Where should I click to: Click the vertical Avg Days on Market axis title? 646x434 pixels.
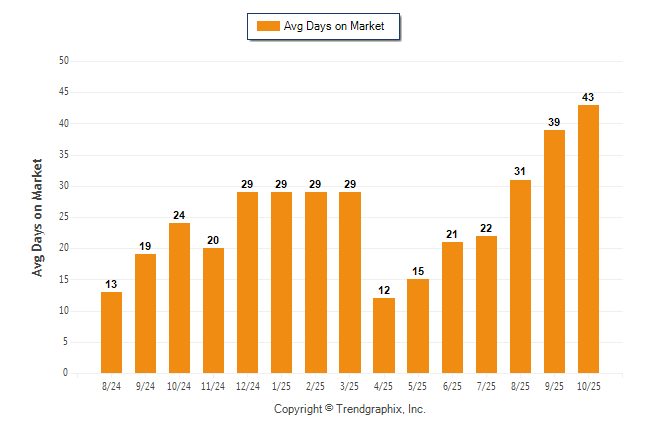pos(38,217)
